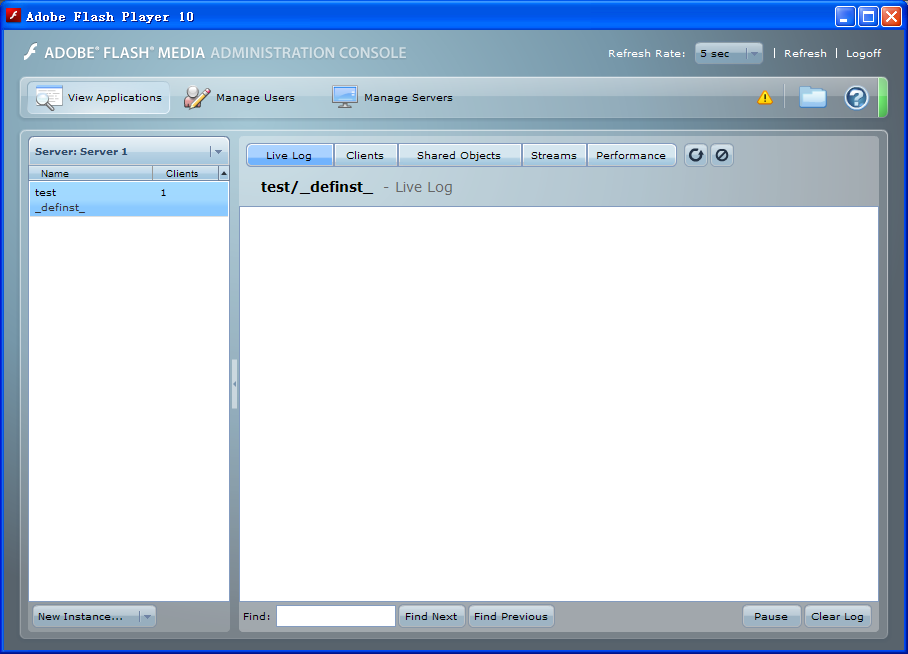The image size is (908, 654).
Task: Click the unload application instance icon
Action: click(x=722, y=155)
